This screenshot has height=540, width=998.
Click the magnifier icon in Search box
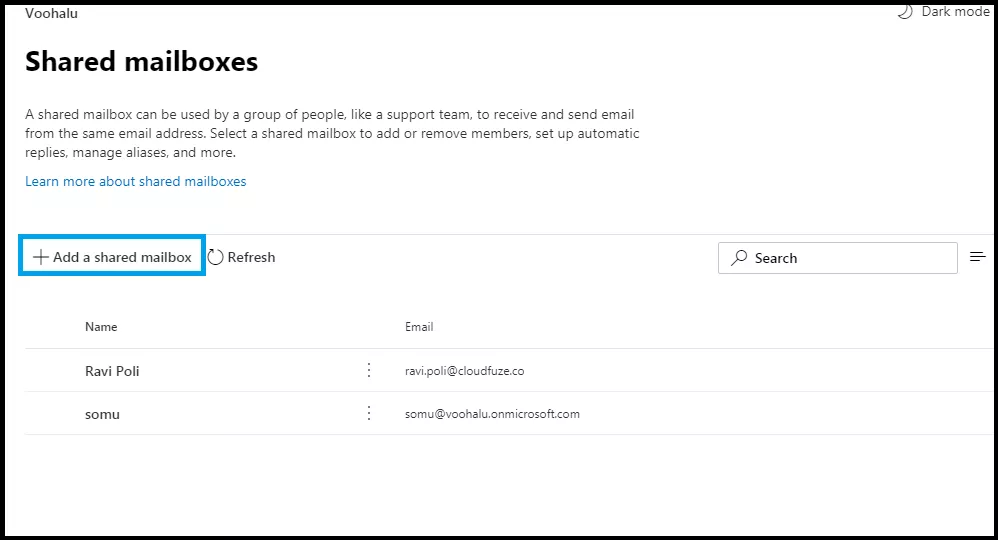point(739,258)
